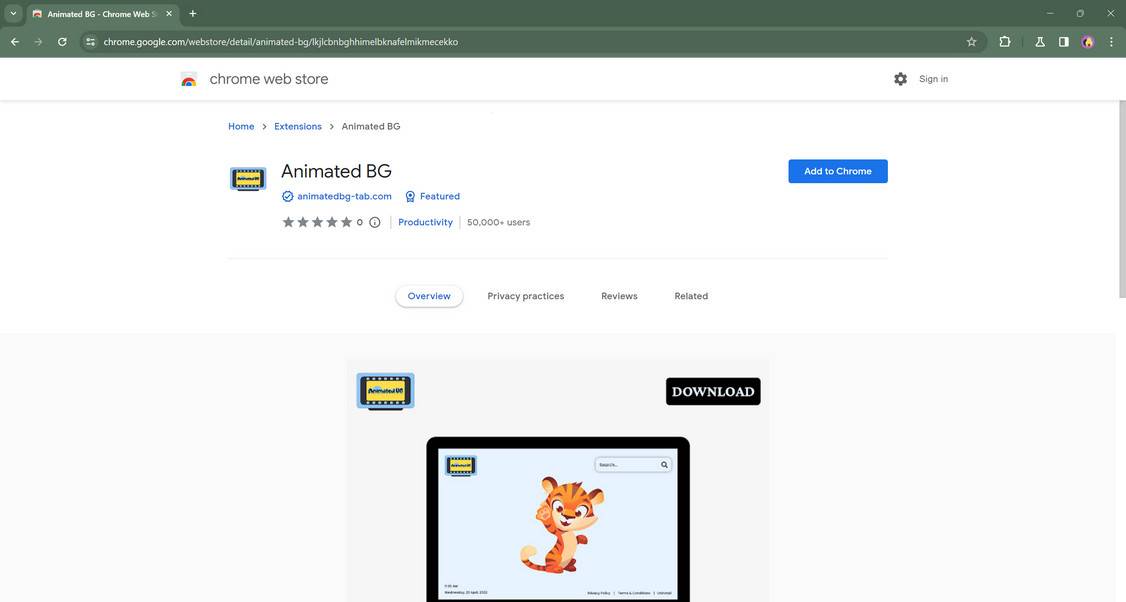This screenshot has width=1126, height=602.
Task: Open animatedbg-tab.com publisher link
Action: tap(345, 196)
